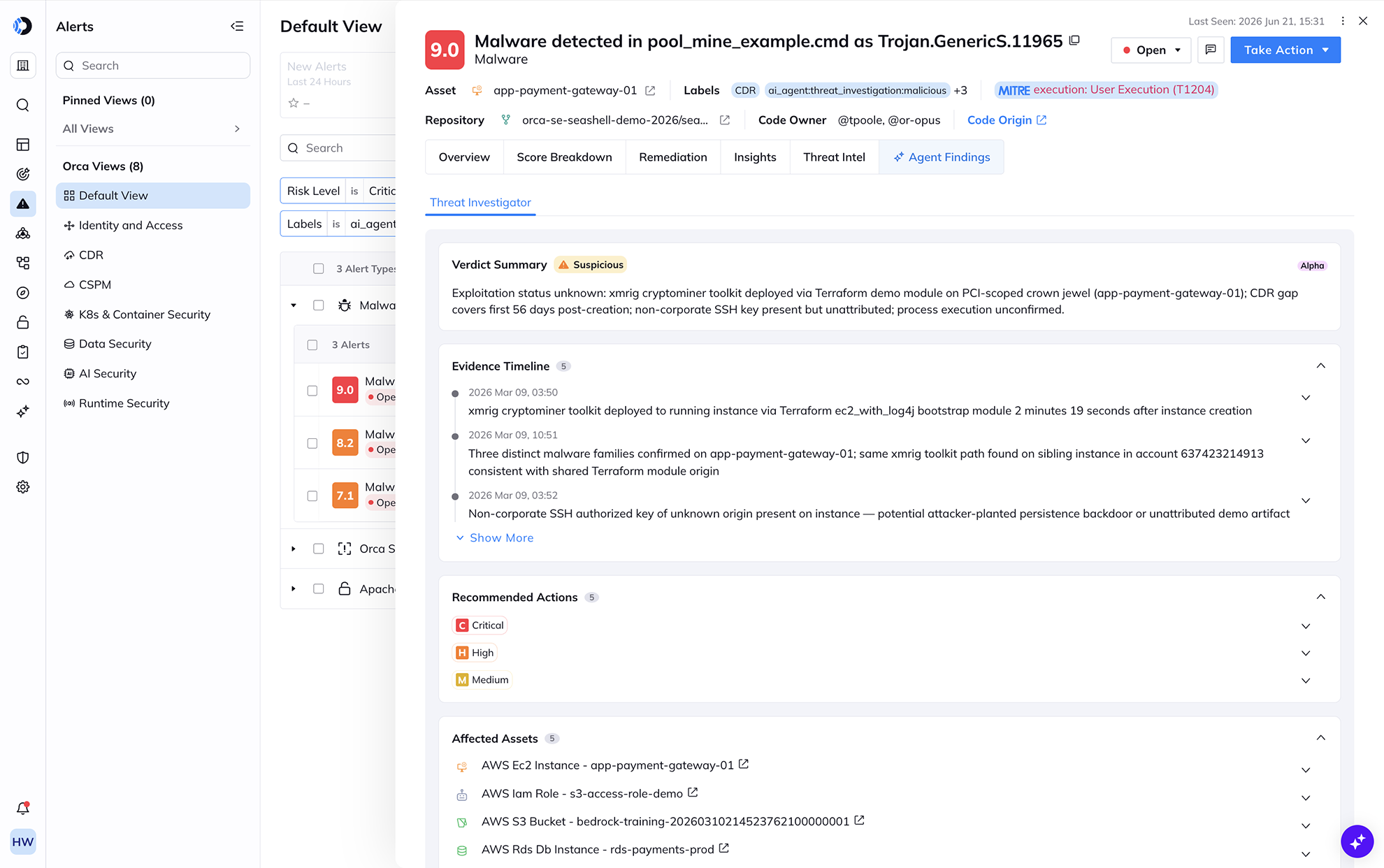Expand the High recommended actions row
This screenshot has height=868, width=1384.
click(x=1305, y=653)
